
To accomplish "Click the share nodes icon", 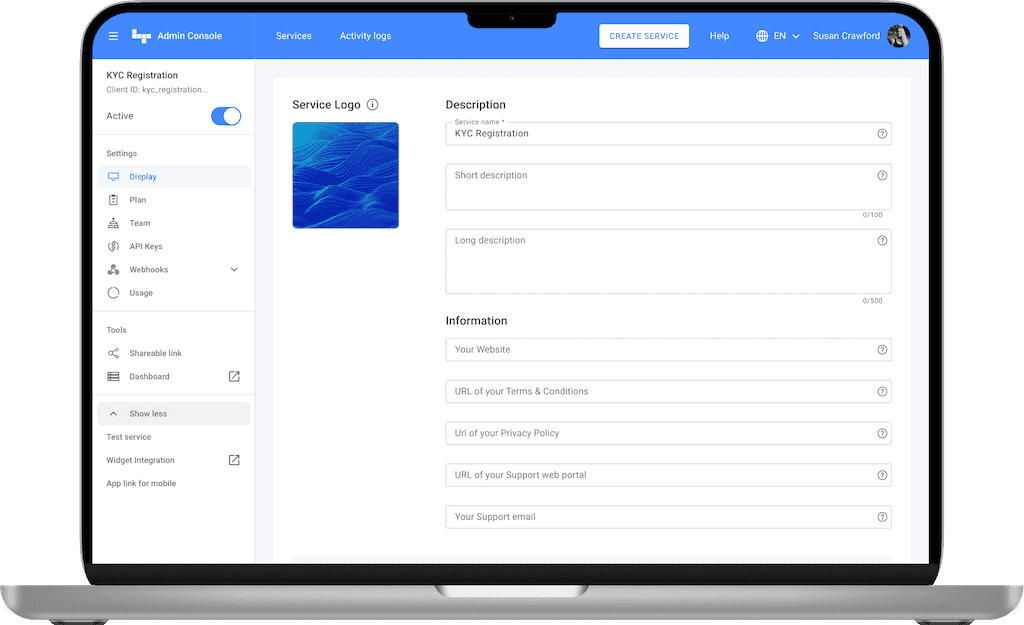I will [x=114, y=353].
